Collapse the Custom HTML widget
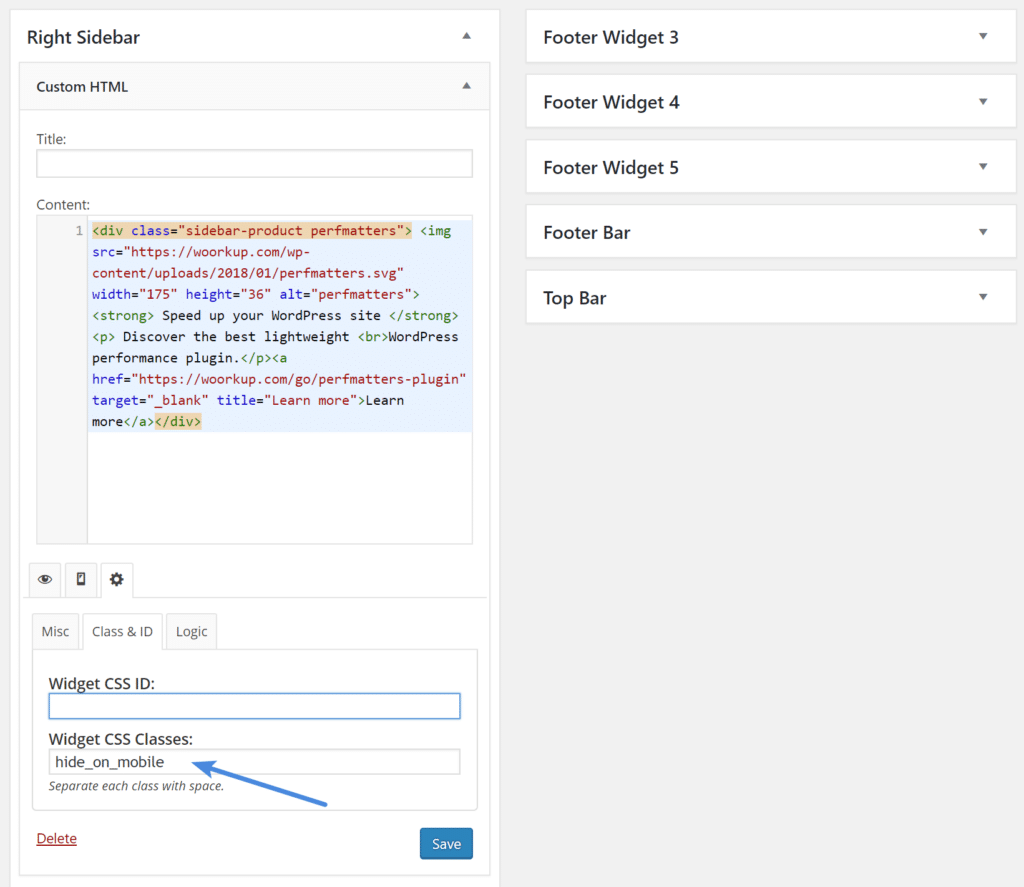The height and width of the screenshot is (887, 1024). [466, 86]
